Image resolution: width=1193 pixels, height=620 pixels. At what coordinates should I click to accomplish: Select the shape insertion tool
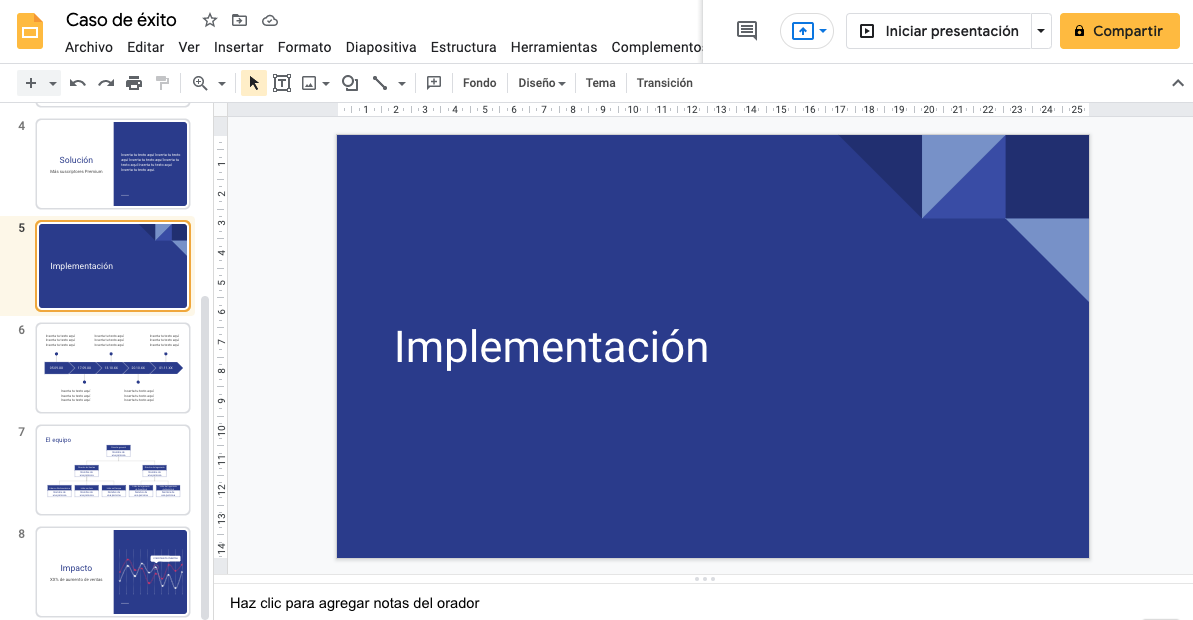[349, 83]
